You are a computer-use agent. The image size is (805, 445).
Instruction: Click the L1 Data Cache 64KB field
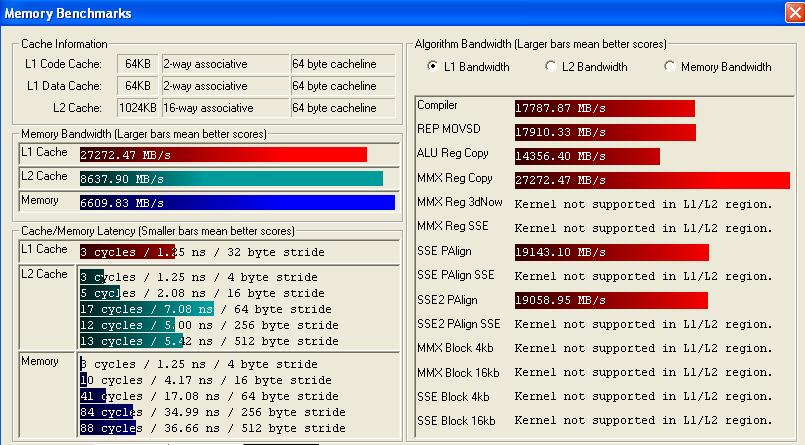[138, 86]
